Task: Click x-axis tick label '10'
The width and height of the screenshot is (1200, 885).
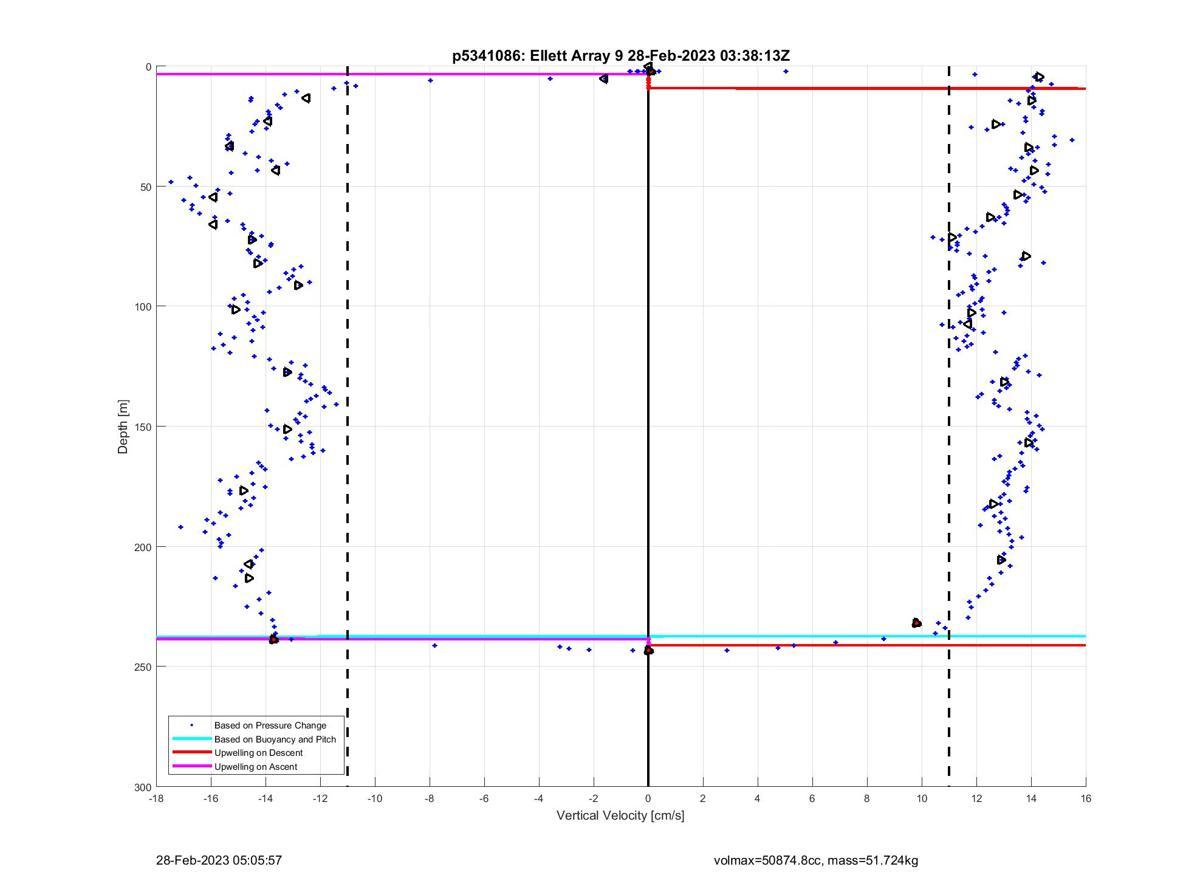Action: click(922, 799)
